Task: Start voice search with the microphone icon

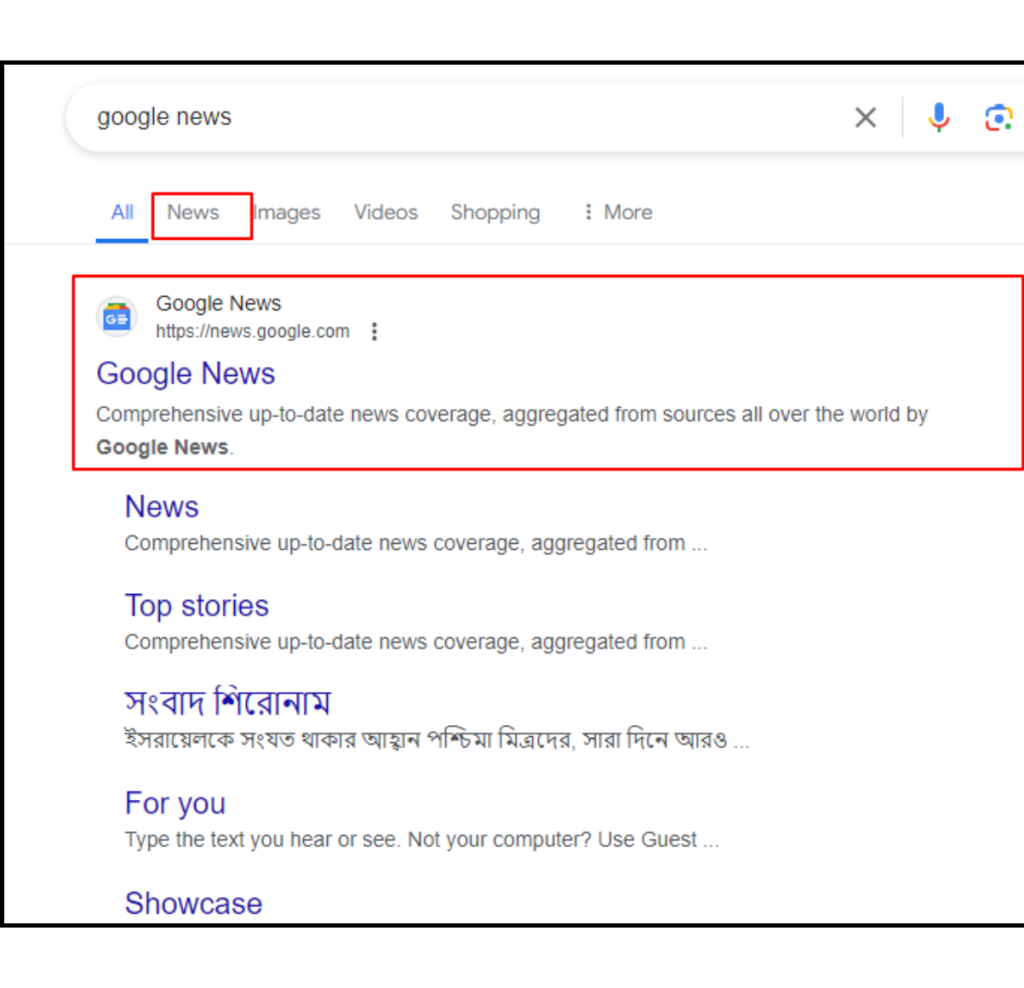Action: click(x=938, y=118)
